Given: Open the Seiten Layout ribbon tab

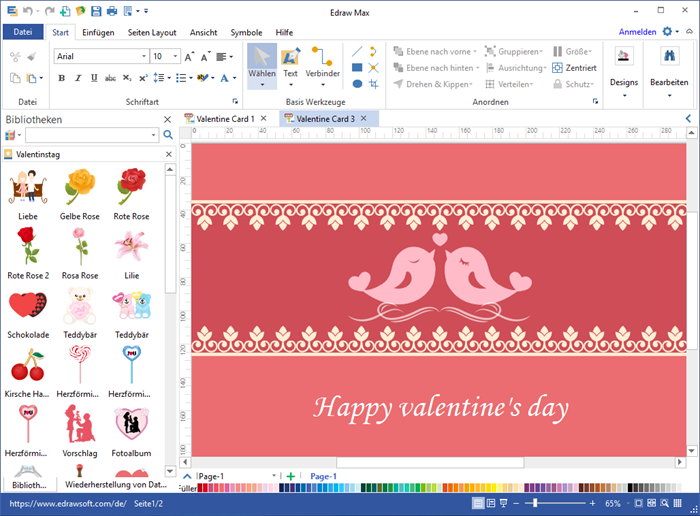Looking at the screenshot, I should tap(153, 32).
